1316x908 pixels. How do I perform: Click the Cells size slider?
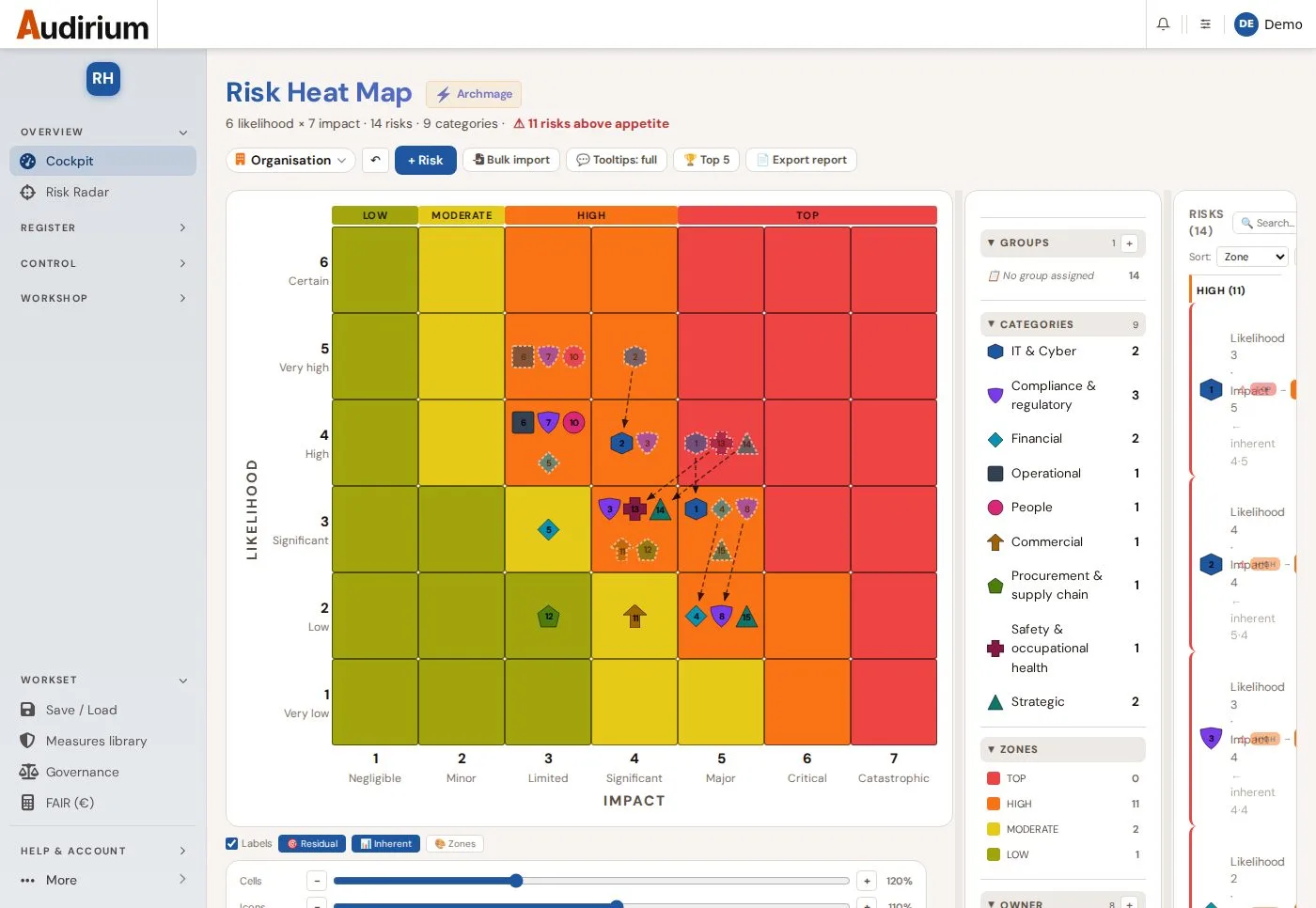(591, 881)
